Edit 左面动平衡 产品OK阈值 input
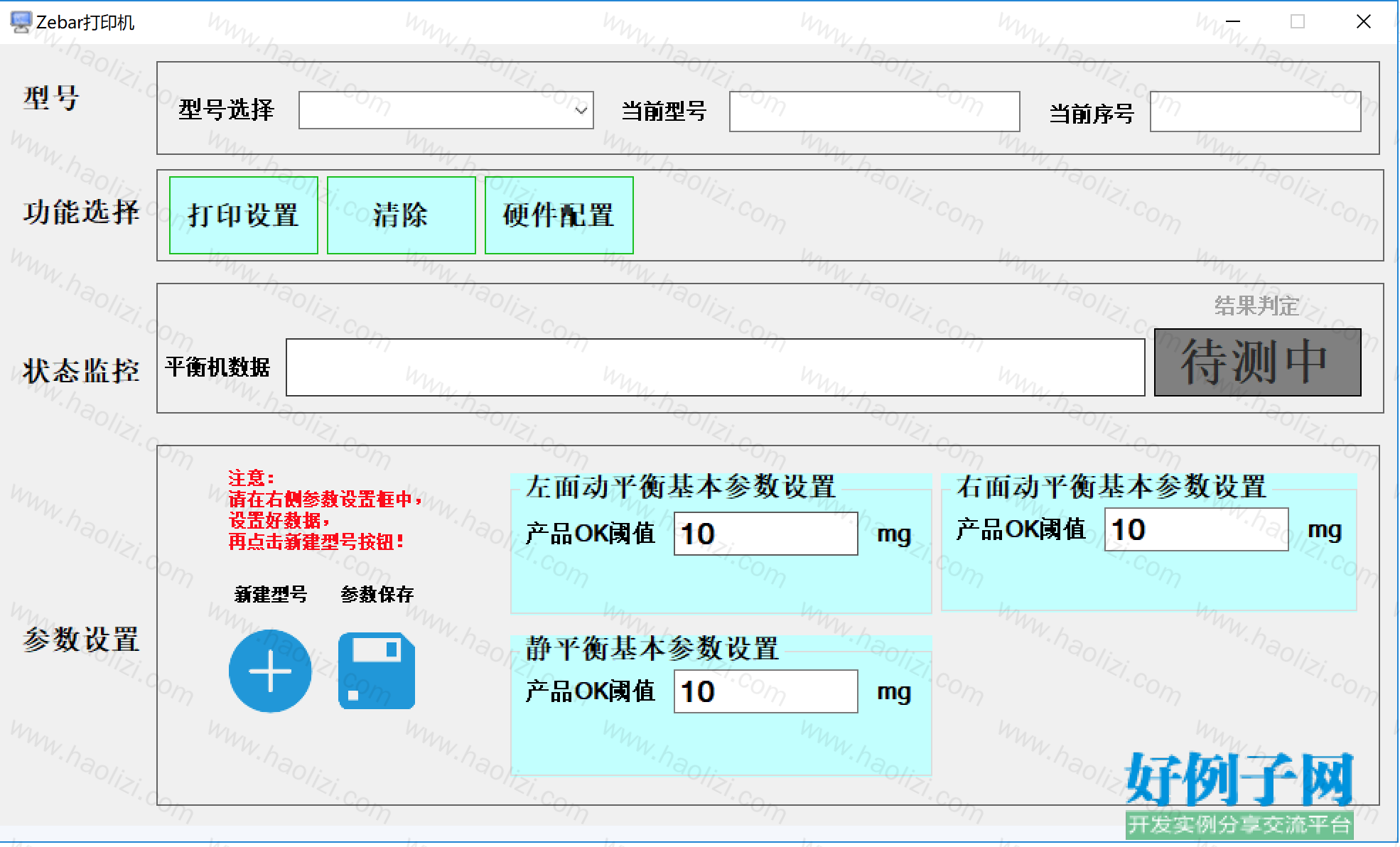 tap(765, 534)
